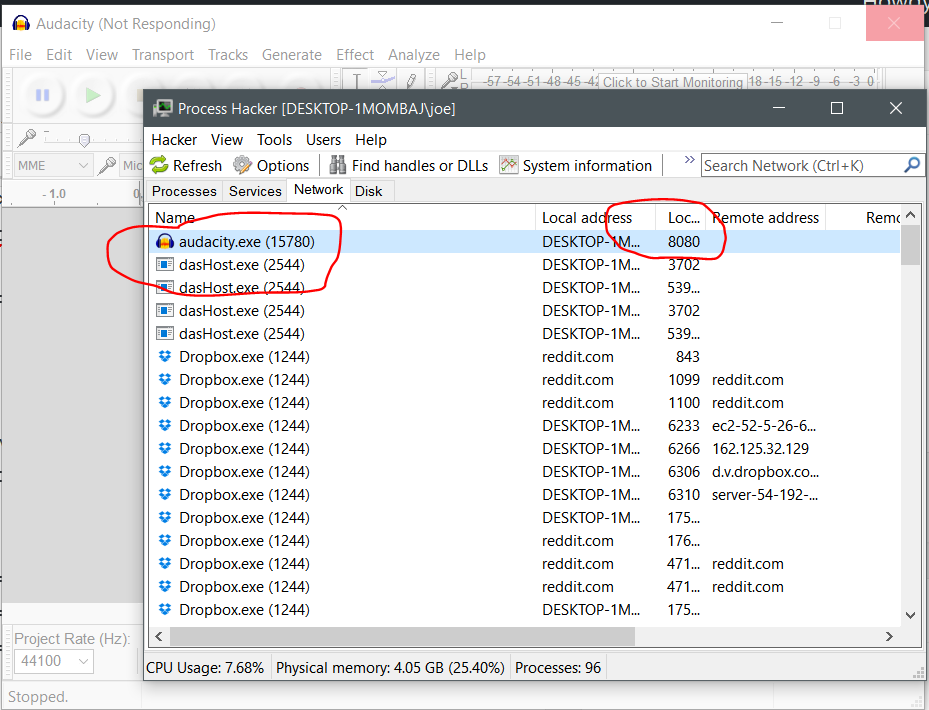This screenshot has width=929, height=710.
Task: Click the 'Loc...' local port column header
Action: (x=681, y=218)
